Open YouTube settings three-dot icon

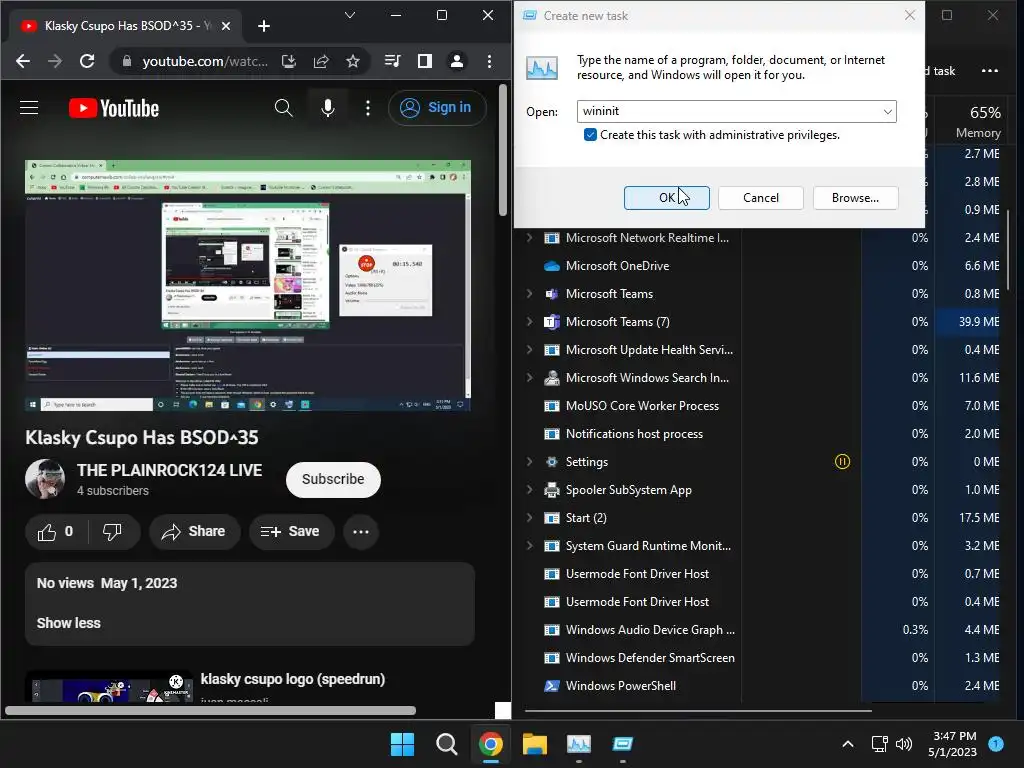coord(368,108)
